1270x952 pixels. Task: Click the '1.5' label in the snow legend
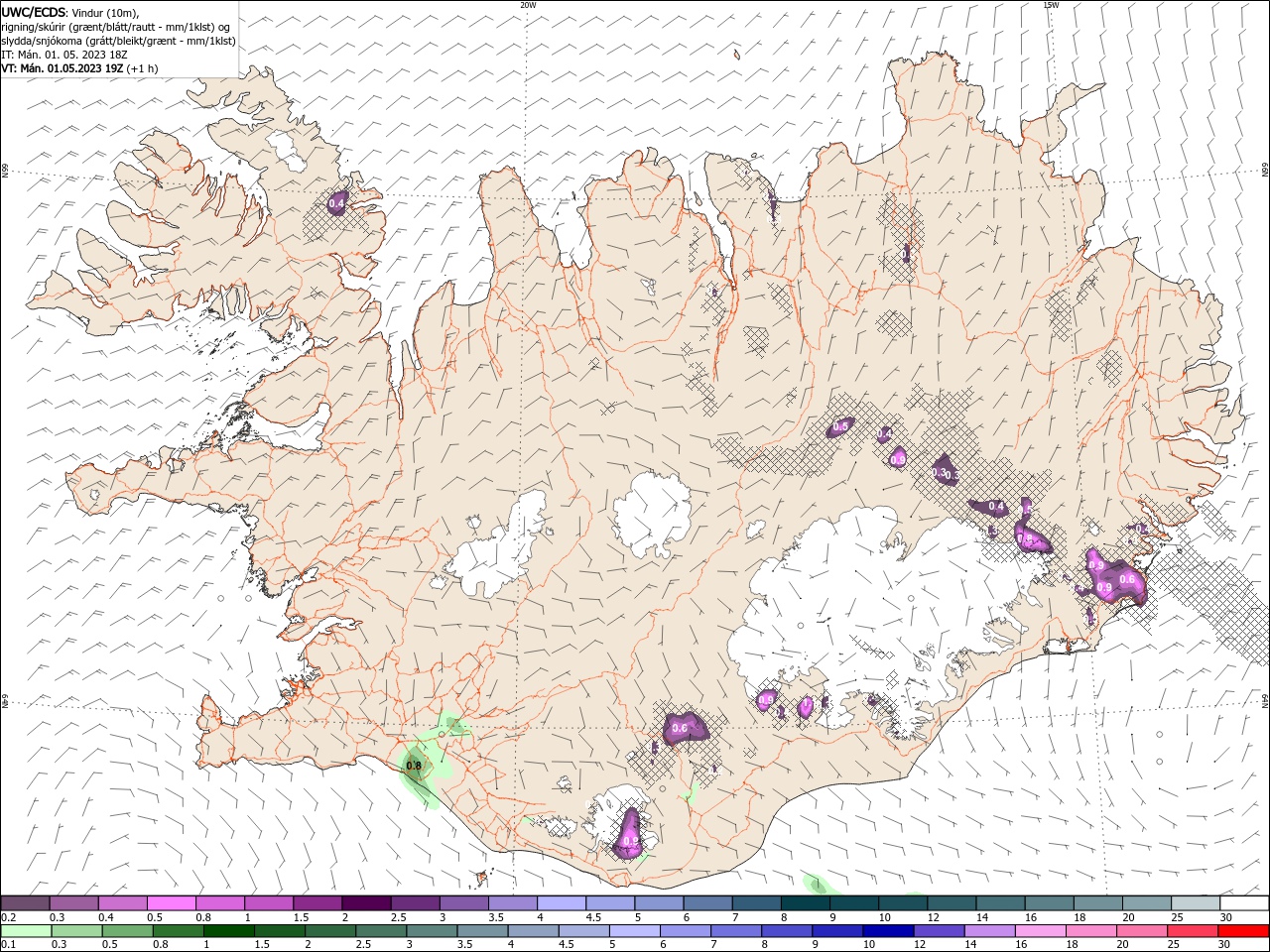coord(299,917)
